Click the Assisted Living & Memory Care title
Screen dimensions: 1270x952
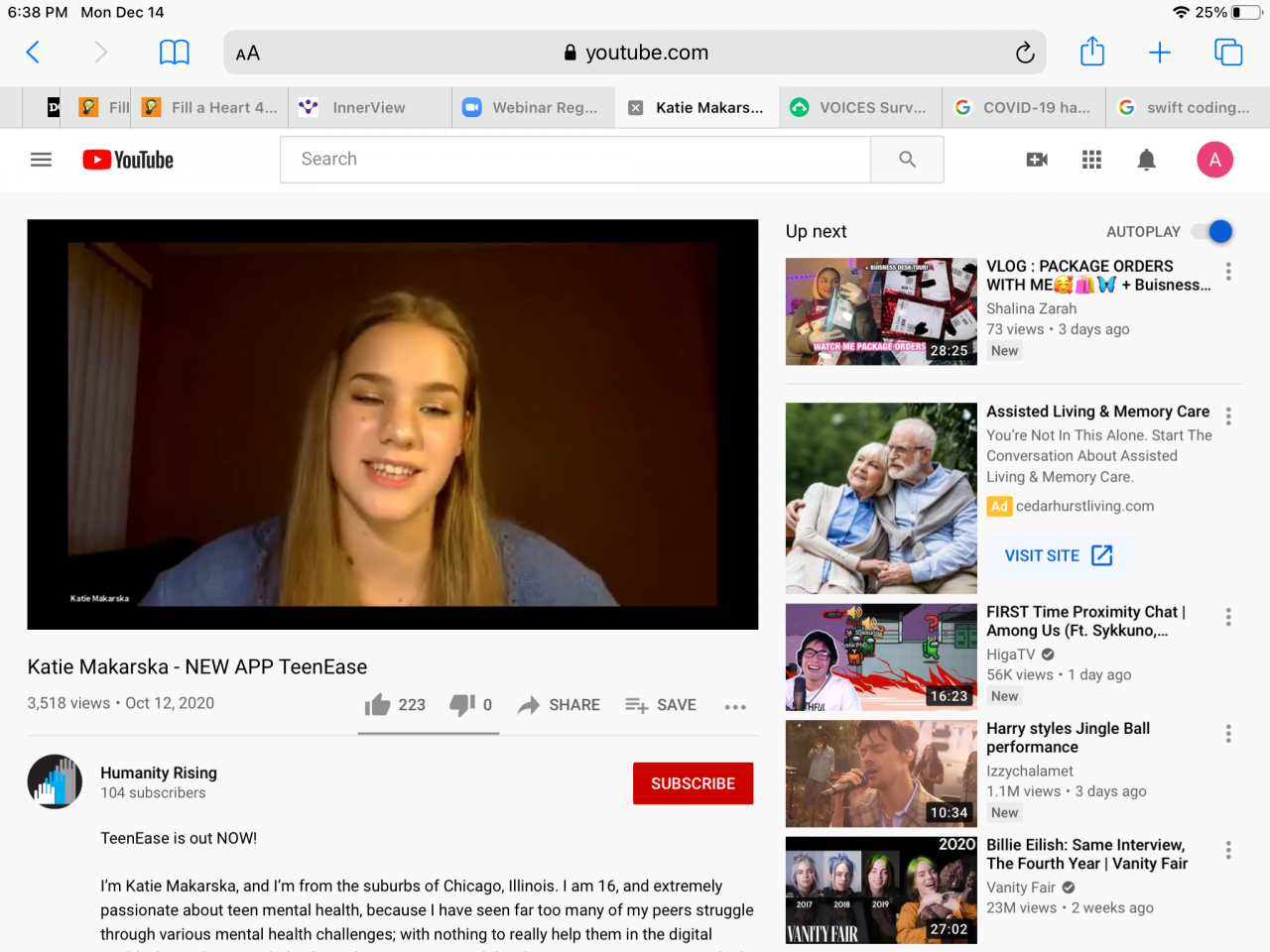(x=1098, y=412)
